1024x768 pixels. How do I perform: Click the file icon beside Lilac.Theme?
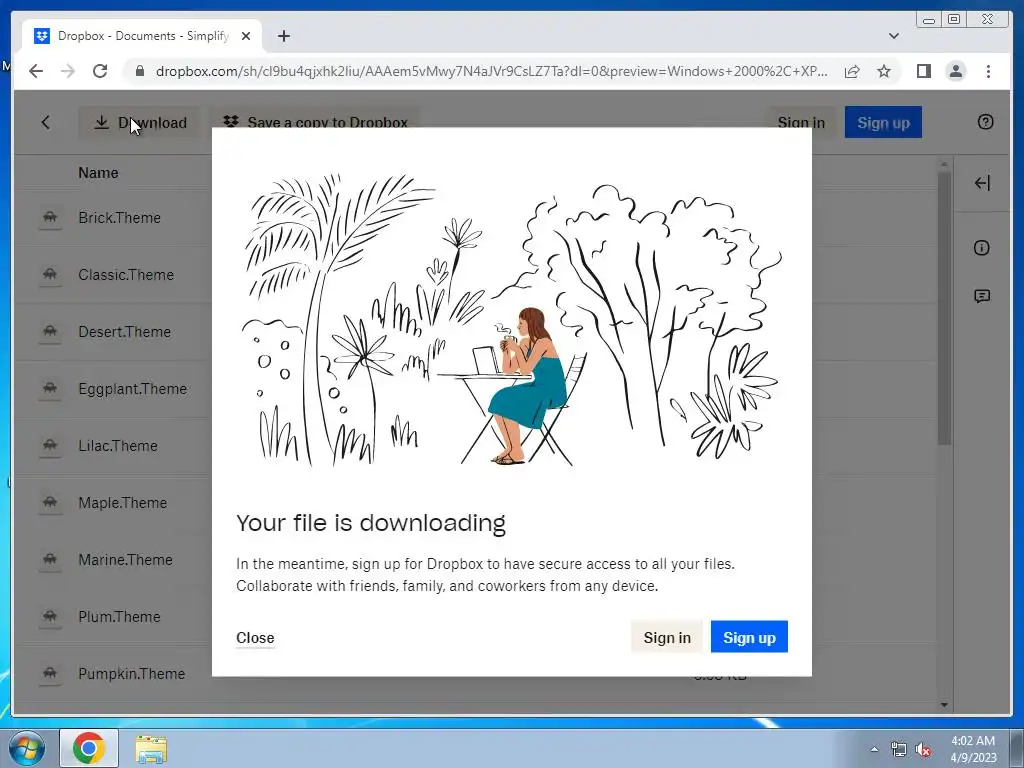click(50, 446)
